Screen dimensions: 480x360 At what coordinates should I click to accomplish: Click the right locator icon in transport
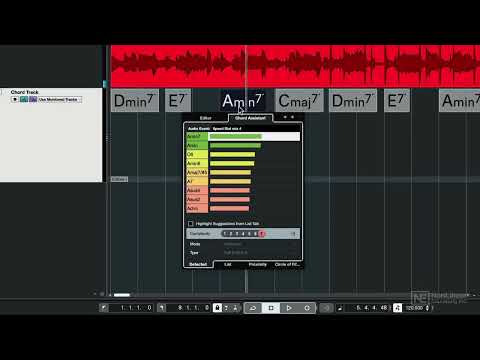coord(161,308)
